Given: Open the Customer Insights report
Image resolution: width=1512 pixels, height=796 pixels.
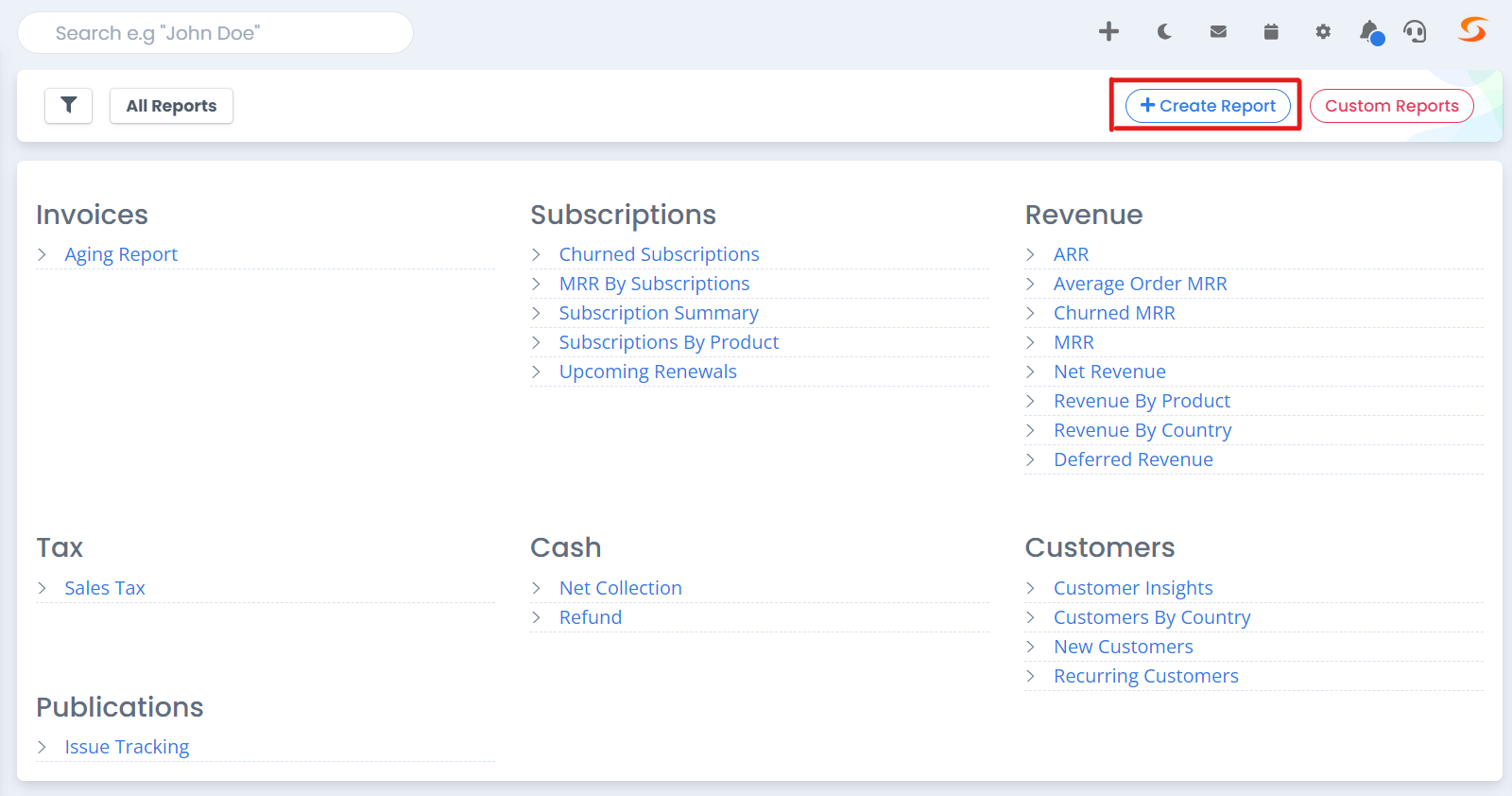Looking at the screenshot, I should coord(1133,588).
